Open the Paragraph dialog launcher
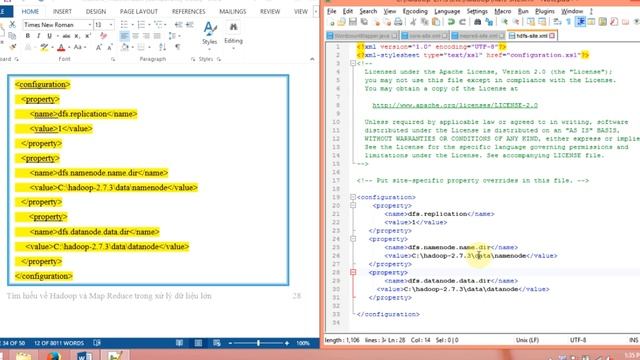This screenshot has height=360, width=640. (193, 60)
